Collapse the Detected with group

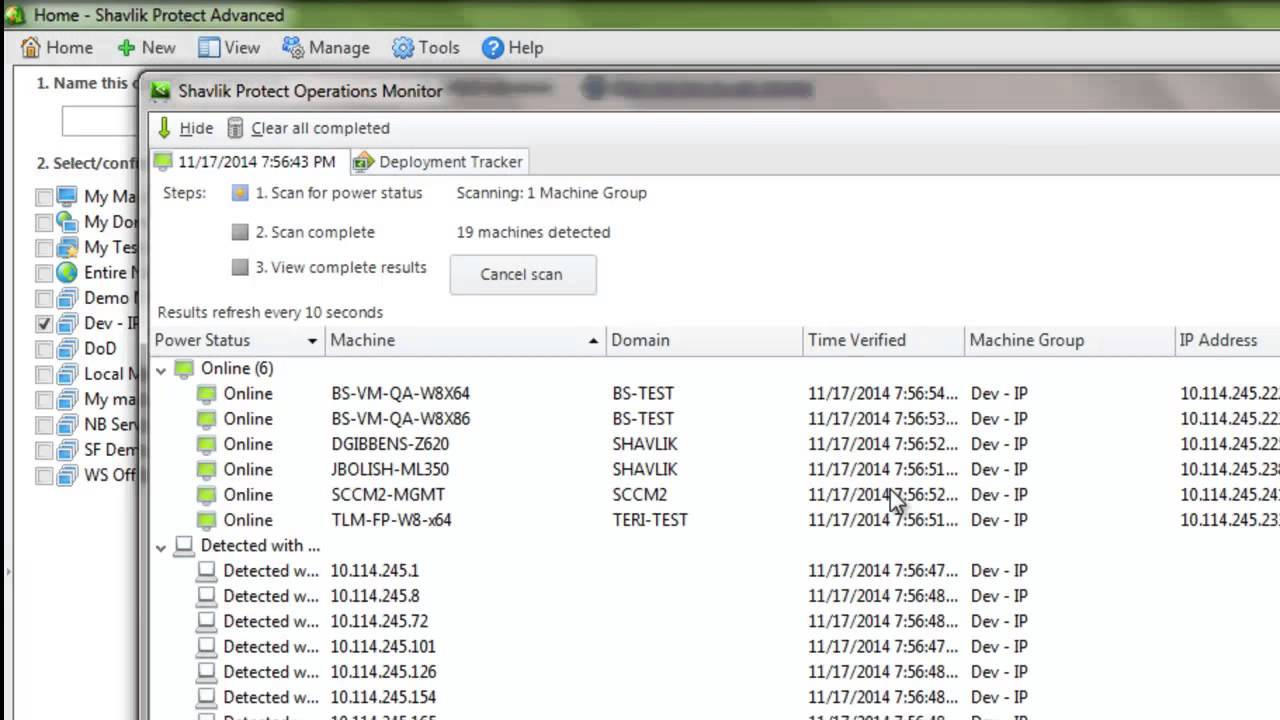[x=161, y=547]
